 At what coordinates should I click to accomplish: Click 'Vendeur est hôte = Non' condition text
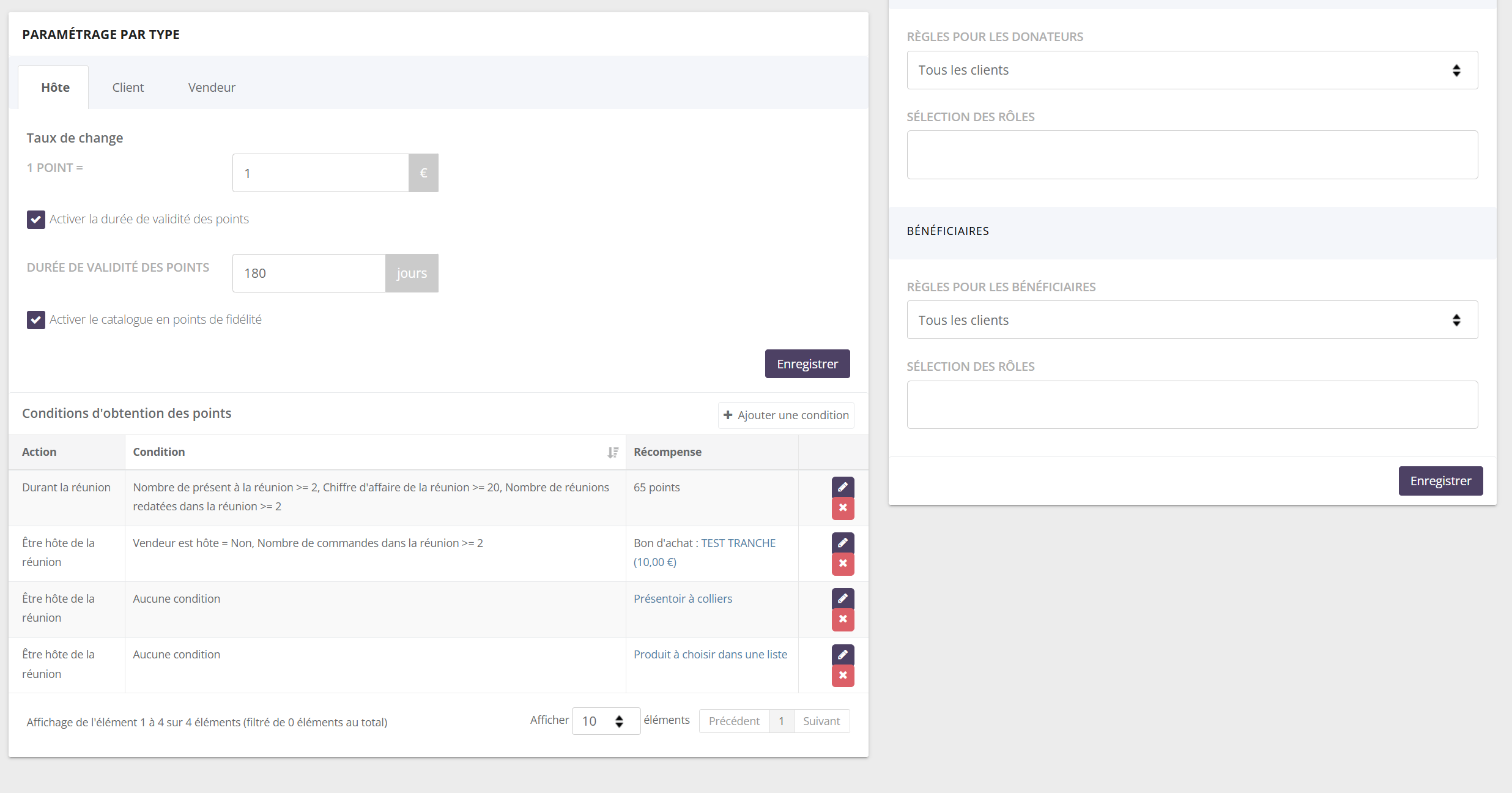tap(192, 543)
